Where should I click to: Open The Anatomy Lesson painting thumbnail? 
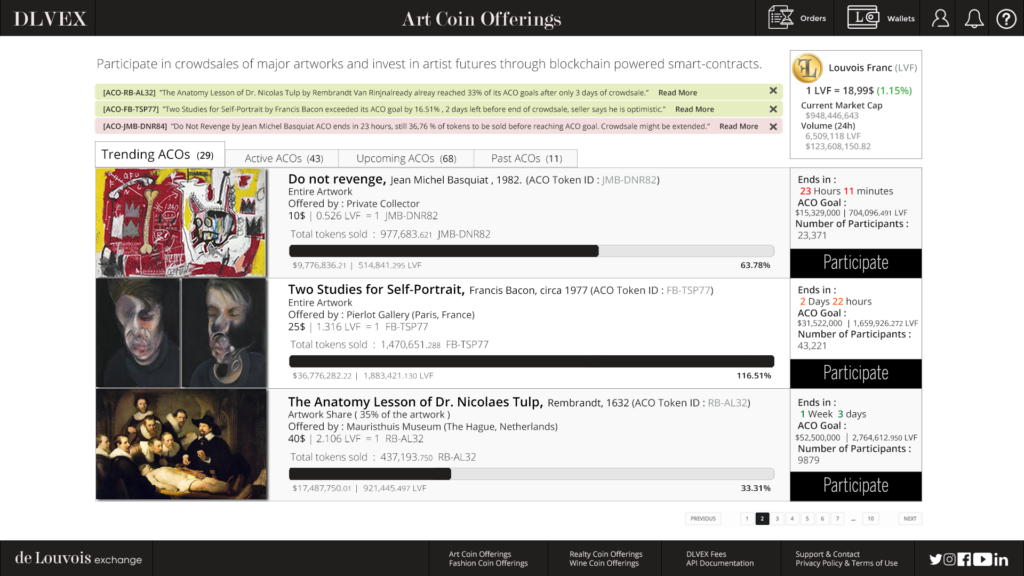tap(182, 444)
